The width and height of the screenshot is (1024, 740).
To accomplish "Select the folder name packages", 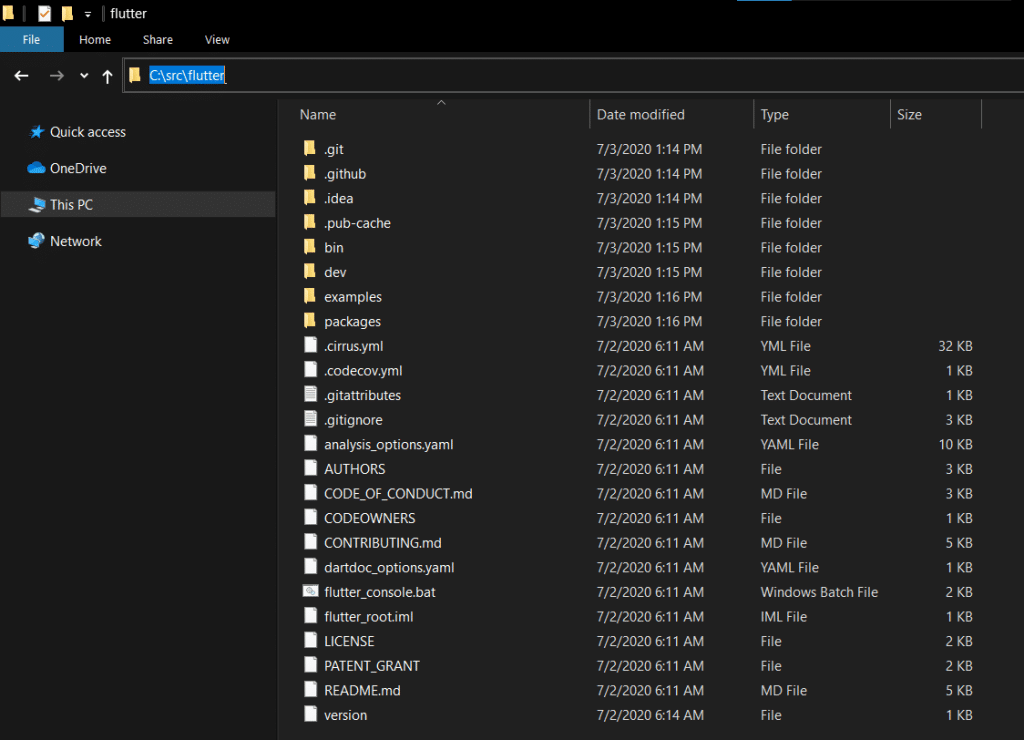I will [x=353, y=322].
